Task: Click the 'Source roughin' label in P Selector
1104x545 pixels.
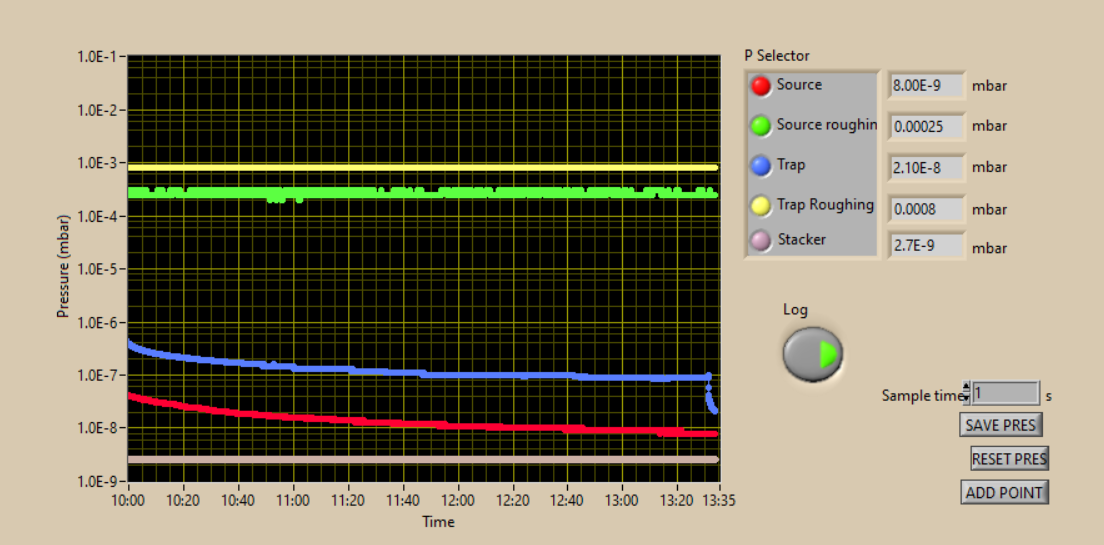Action: tap(827, 125)
